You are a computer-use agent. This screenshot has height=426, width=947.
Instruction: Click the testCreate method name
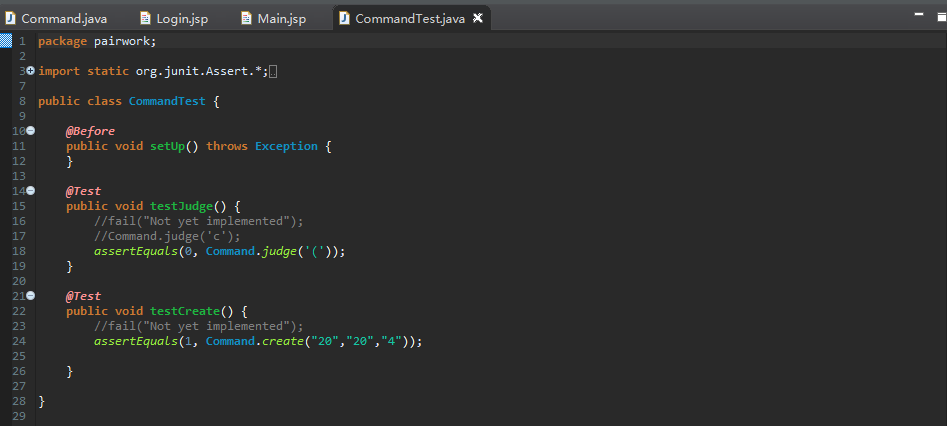tap(185, 311)
